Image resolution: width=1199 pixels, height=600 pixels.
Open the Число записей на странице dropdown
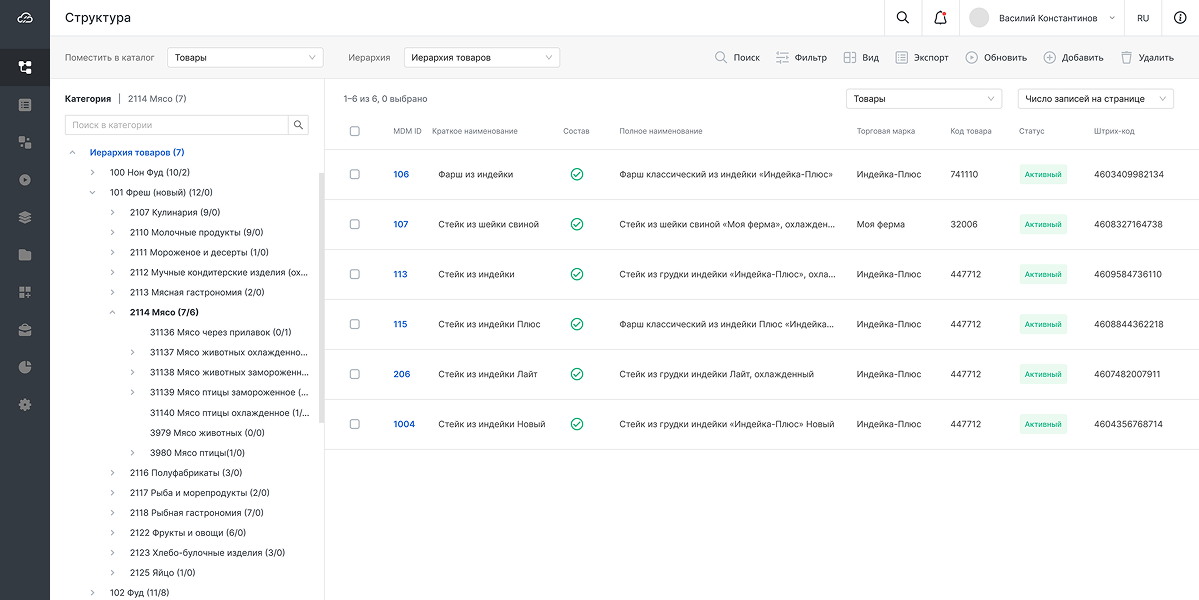click(1094, 99)
